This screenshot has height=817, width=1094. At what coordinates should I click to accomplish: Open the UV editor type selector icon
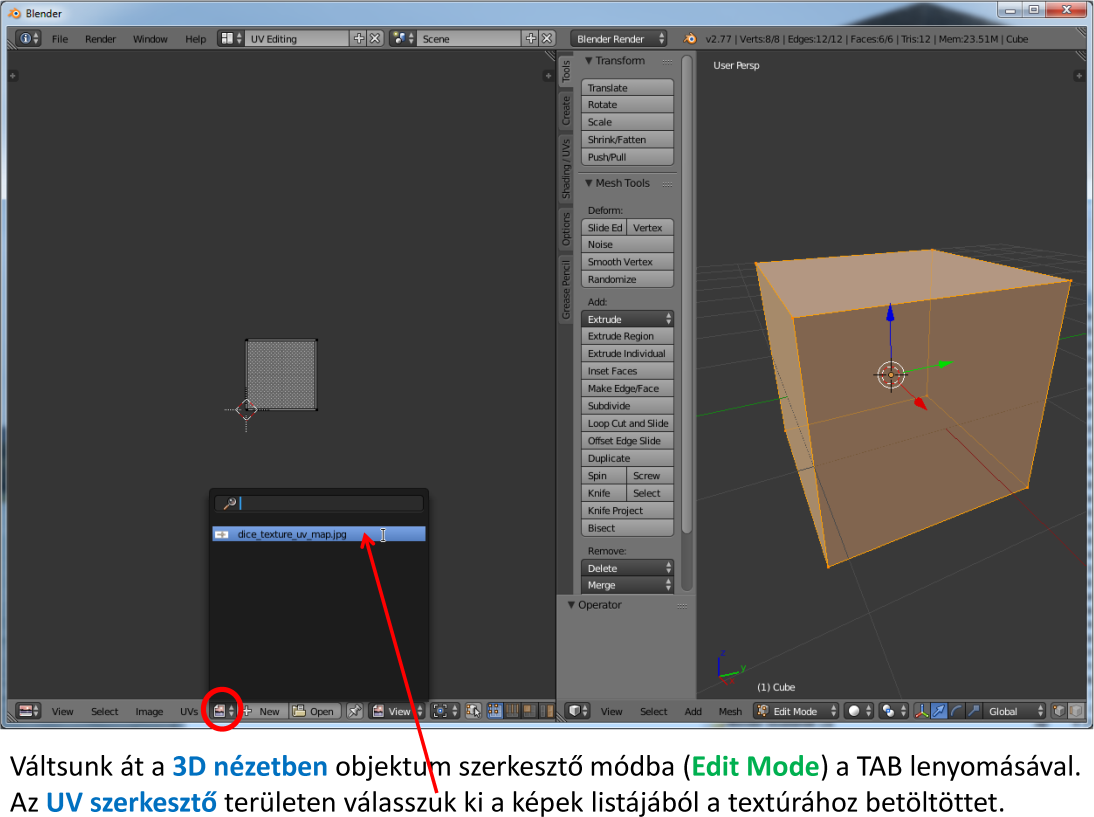coord(26,711)
